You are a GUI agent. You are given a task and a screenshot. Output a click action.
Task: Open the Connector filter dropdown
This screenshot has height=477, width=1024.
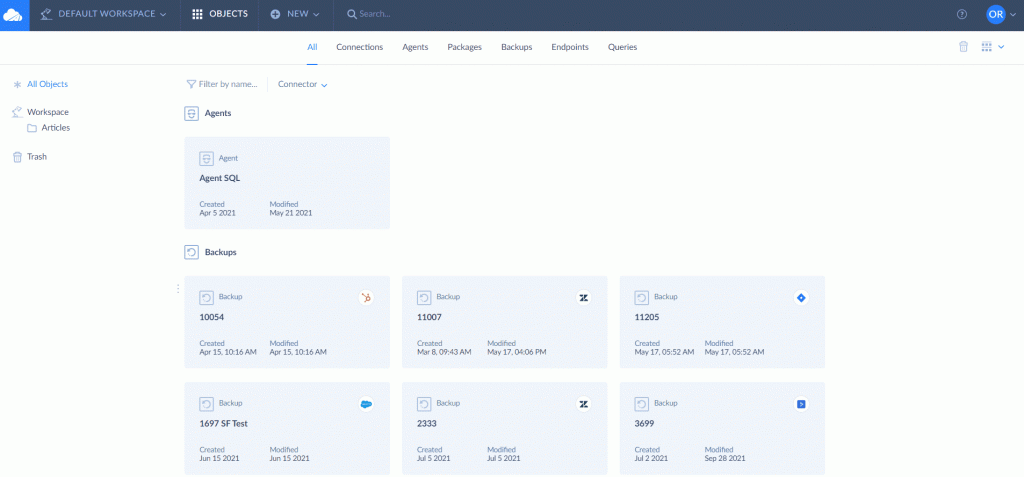pyautogui.click(x=302, y=85)
